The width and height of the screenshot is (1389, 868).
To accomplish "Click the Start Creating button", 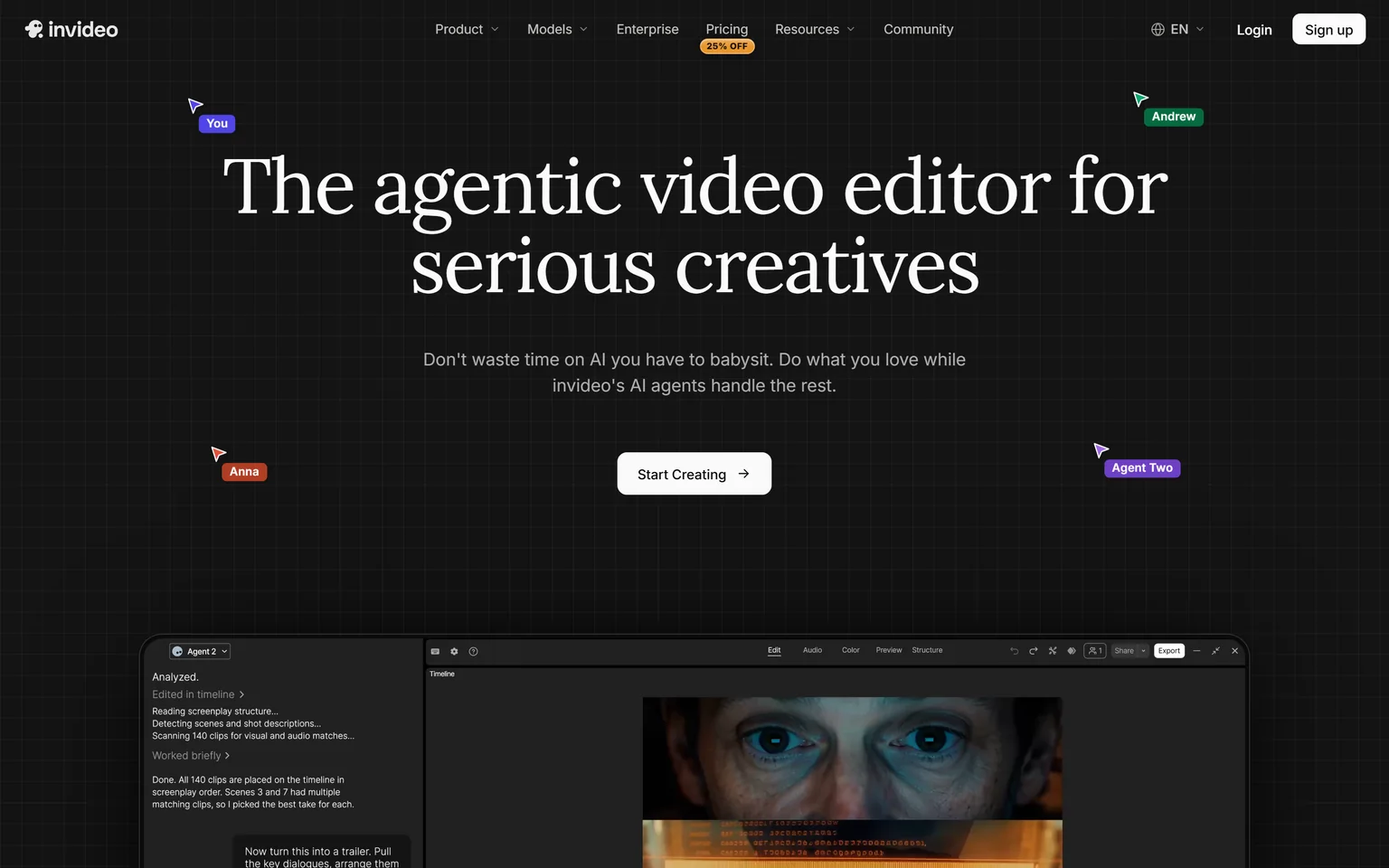I will [x=694, y=474].
